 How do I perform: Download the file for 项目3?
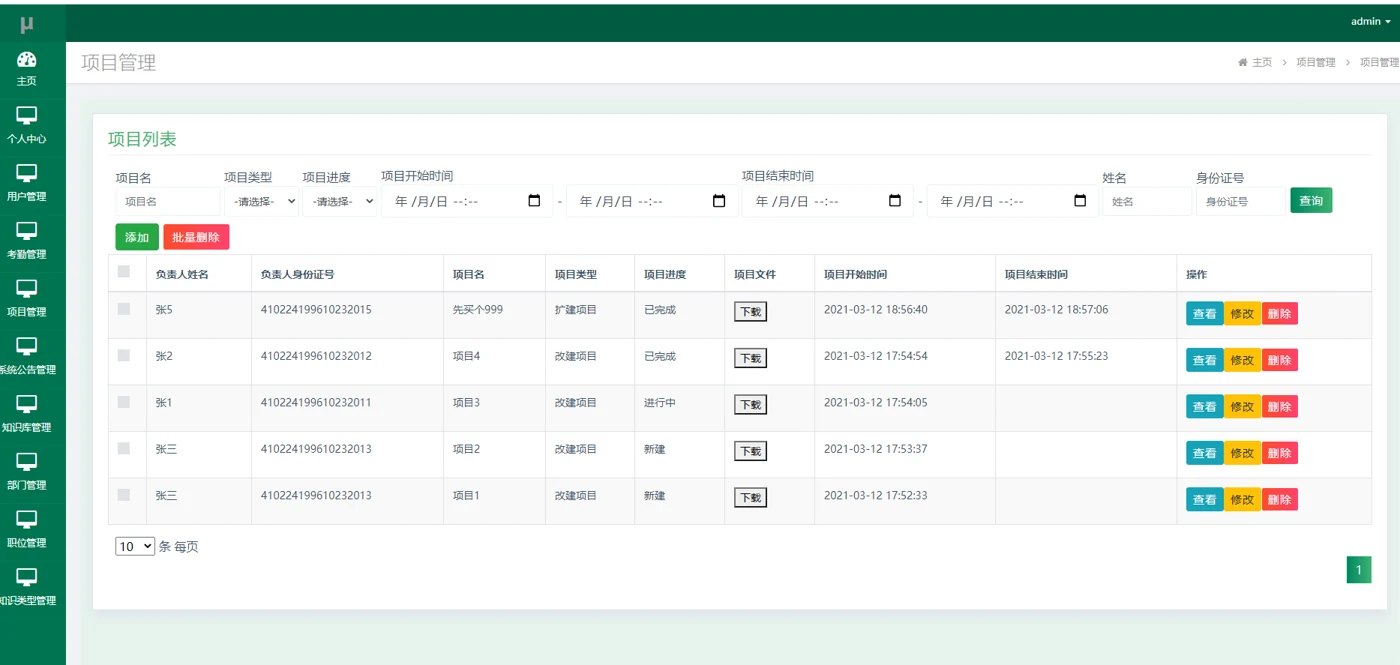click(750, 405)
